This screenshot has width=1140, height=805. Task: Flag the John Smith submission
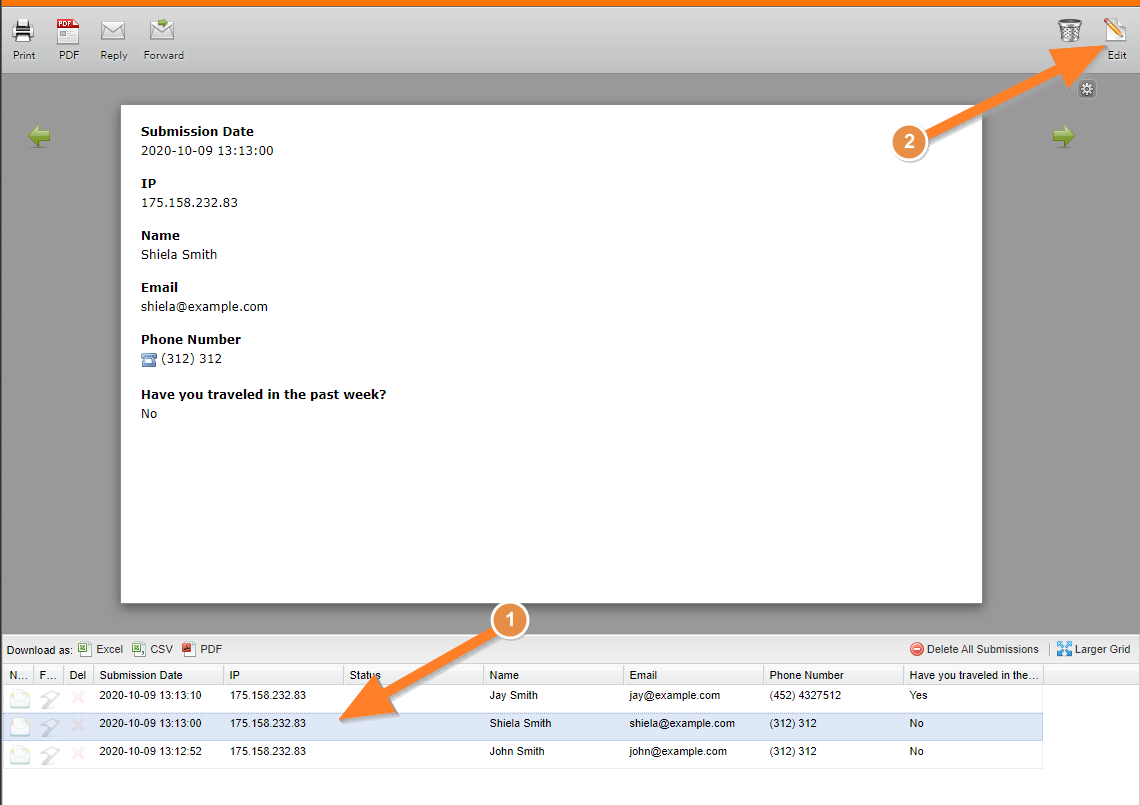coord(49,755)
